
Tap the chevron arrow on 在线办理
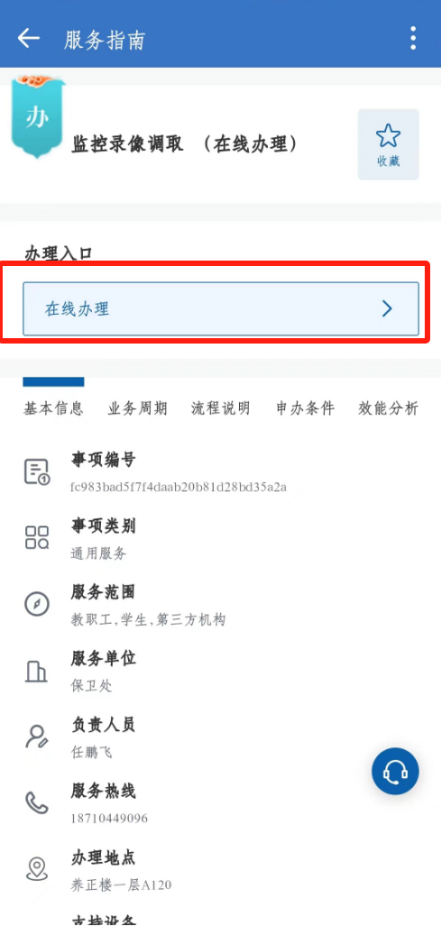[x=387, y=309]
